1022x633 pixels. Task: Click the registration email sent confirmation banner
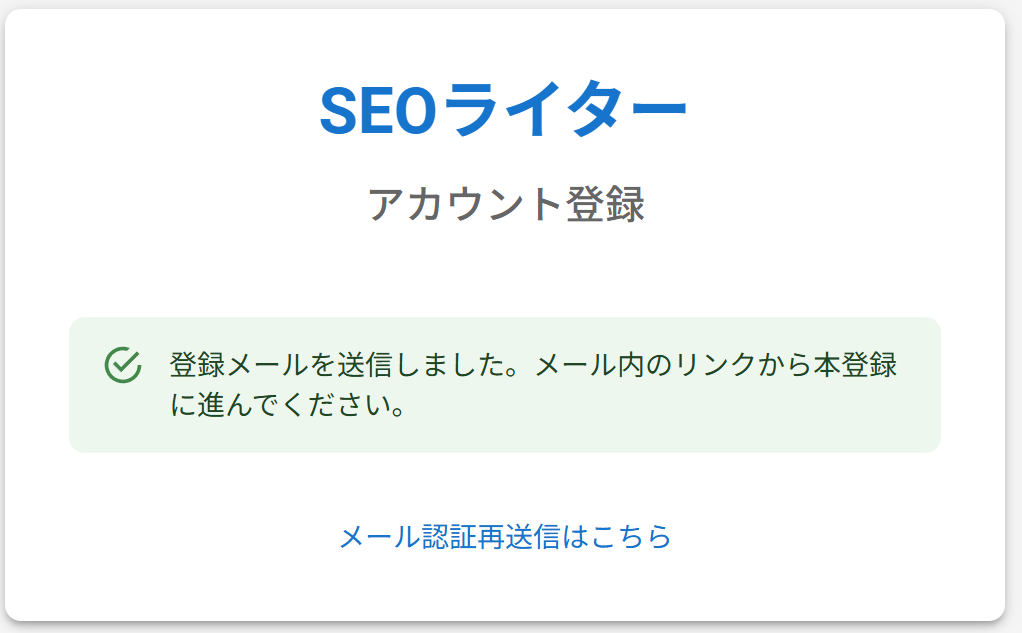[504, 385]
